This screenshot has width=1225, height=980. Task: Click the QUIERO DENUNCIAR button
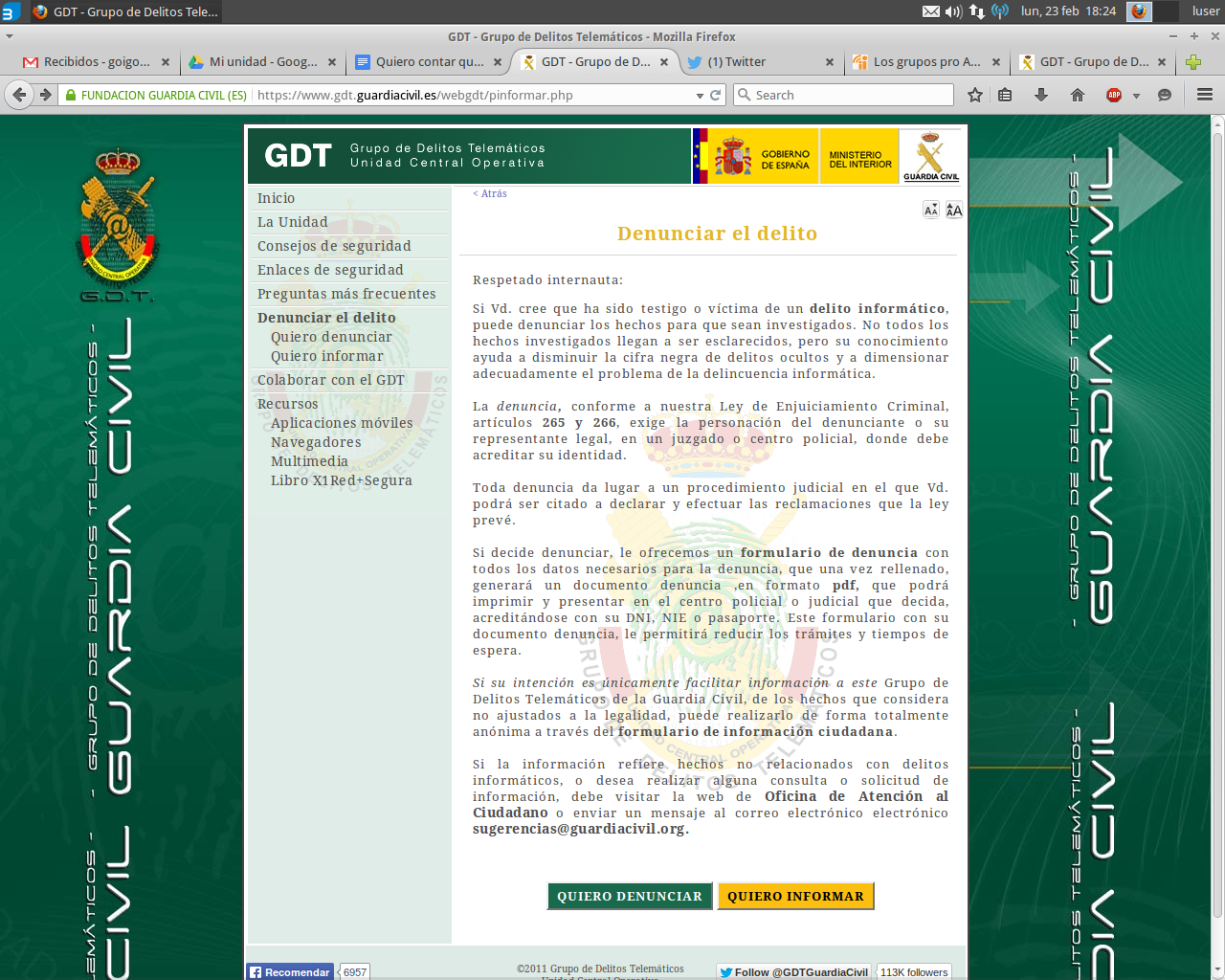coord(630,897)
